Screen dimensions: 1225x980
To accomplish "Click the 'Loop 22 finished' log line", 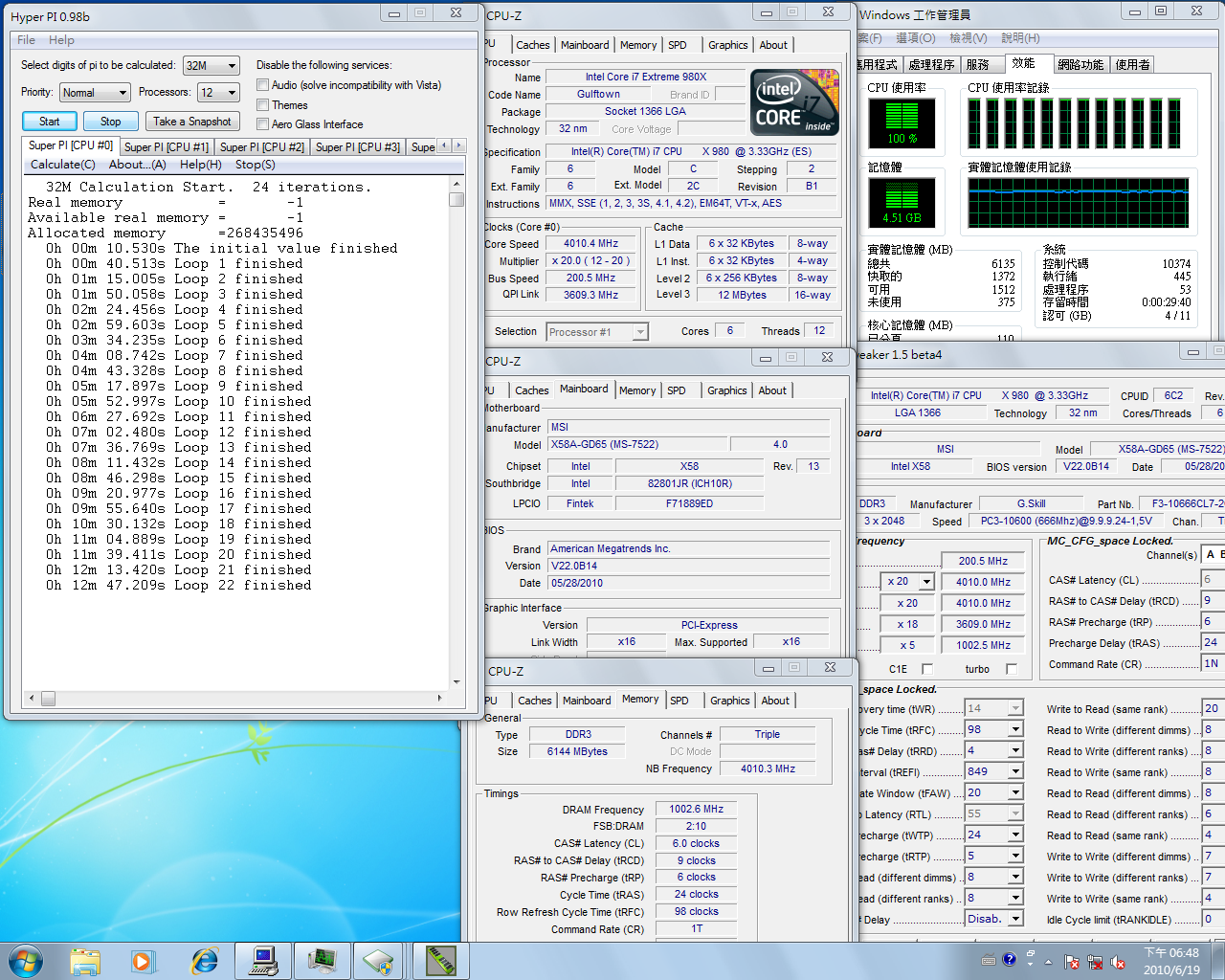I will [179, 586].
